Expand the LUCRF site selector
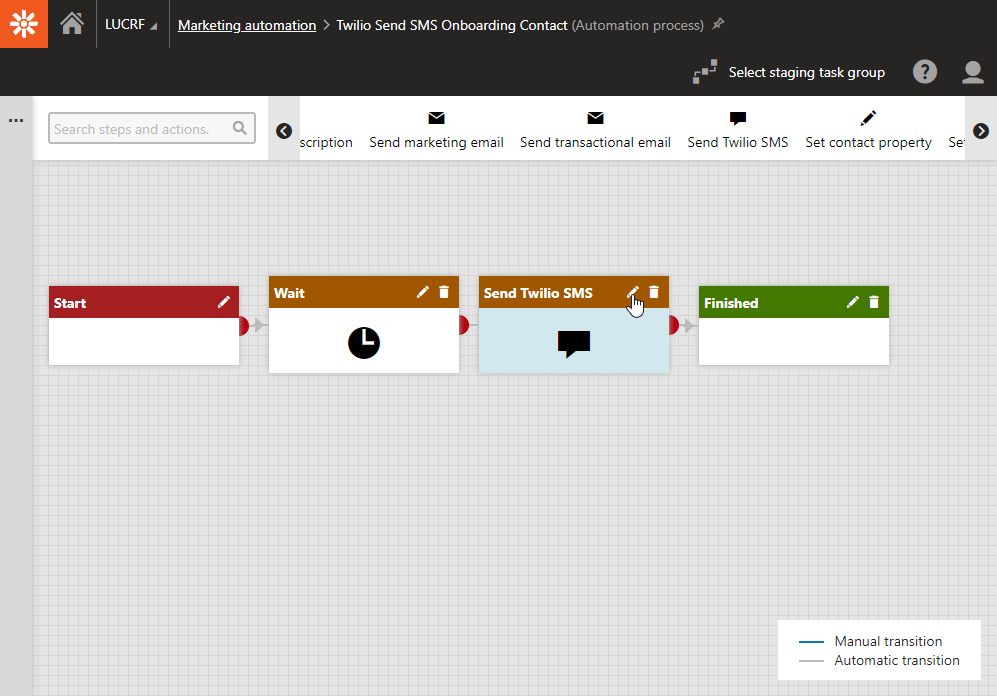Viewport: 997px width, 696px height. [x=131, y=25]
